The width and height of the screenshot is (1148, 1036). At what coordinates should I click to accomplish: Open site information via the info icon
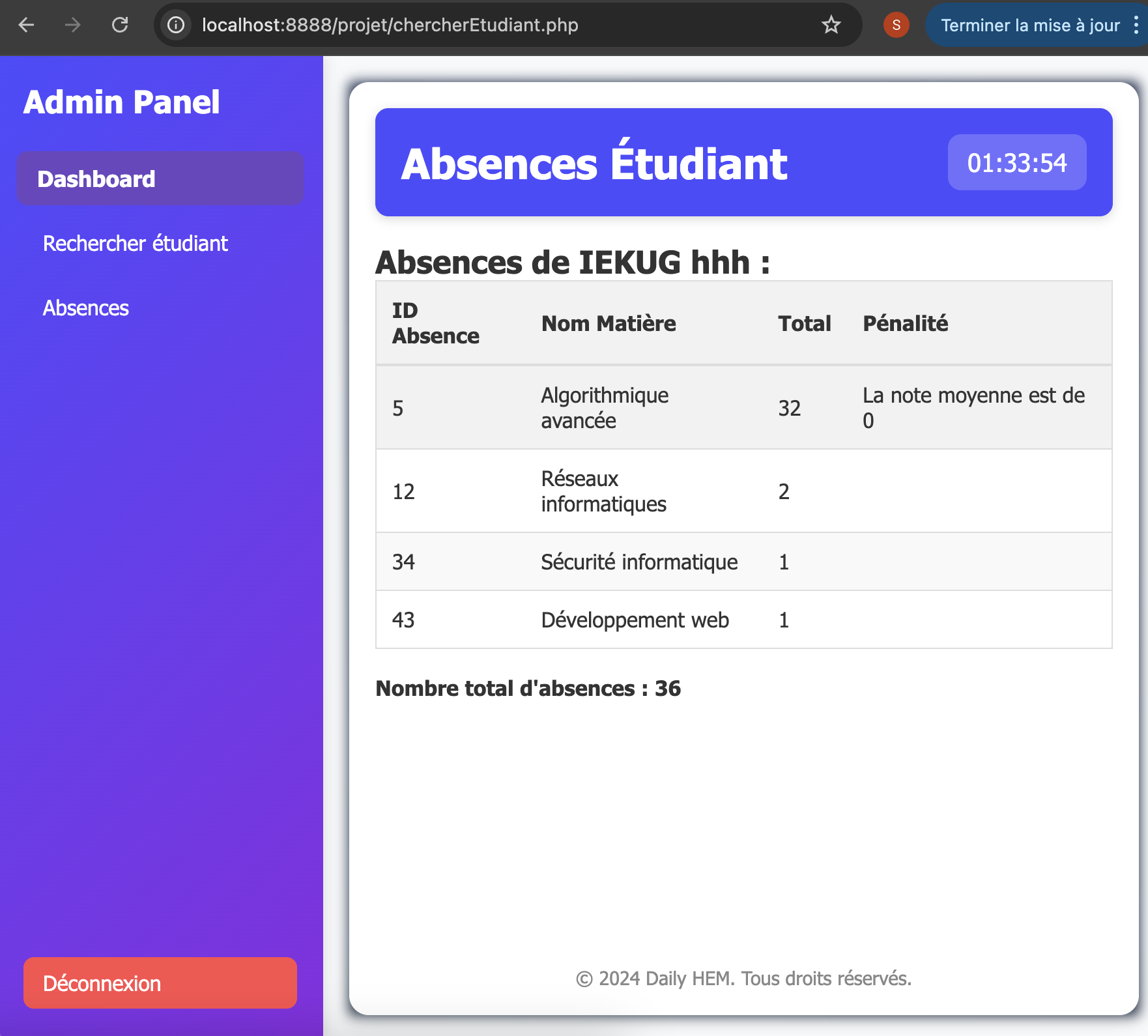click(175, 25)
